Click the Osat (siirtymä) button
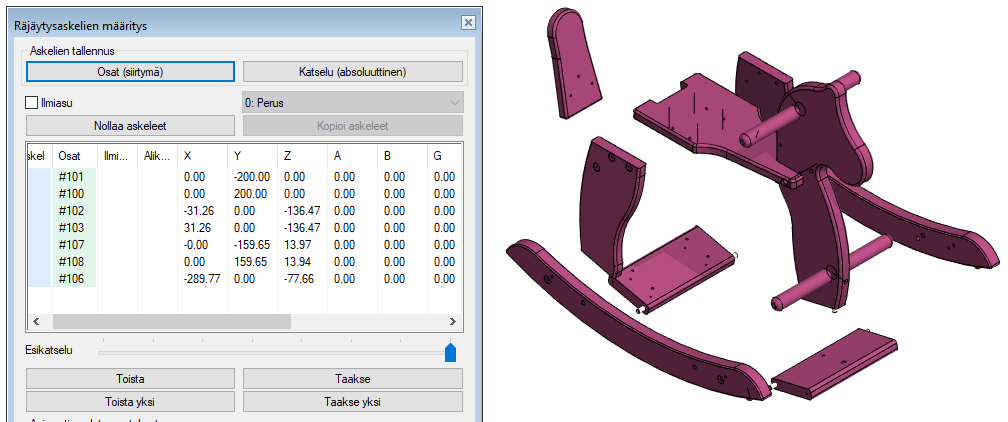The image size is (1008, 422). click(130, 71)
